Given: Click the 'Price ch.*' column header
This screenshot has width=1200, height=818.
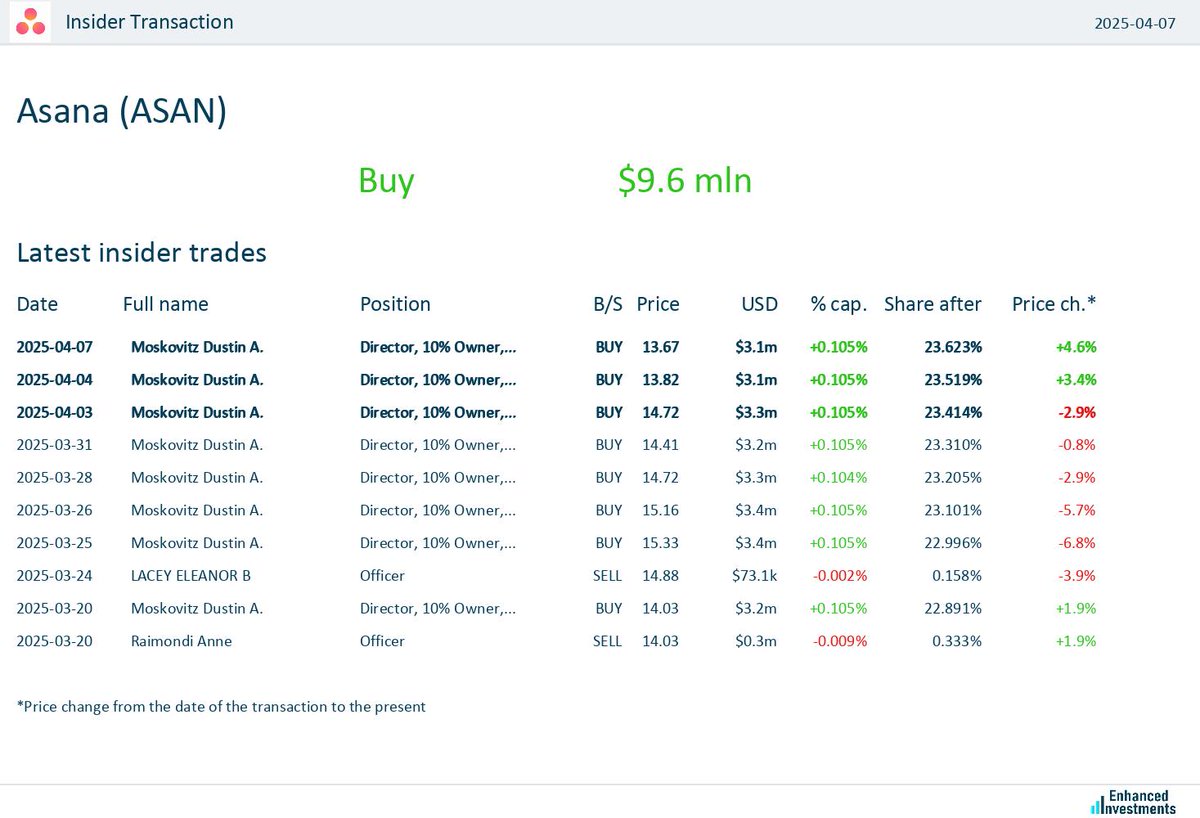Looking at the screenshot, I should click(x=1054, y=304).
